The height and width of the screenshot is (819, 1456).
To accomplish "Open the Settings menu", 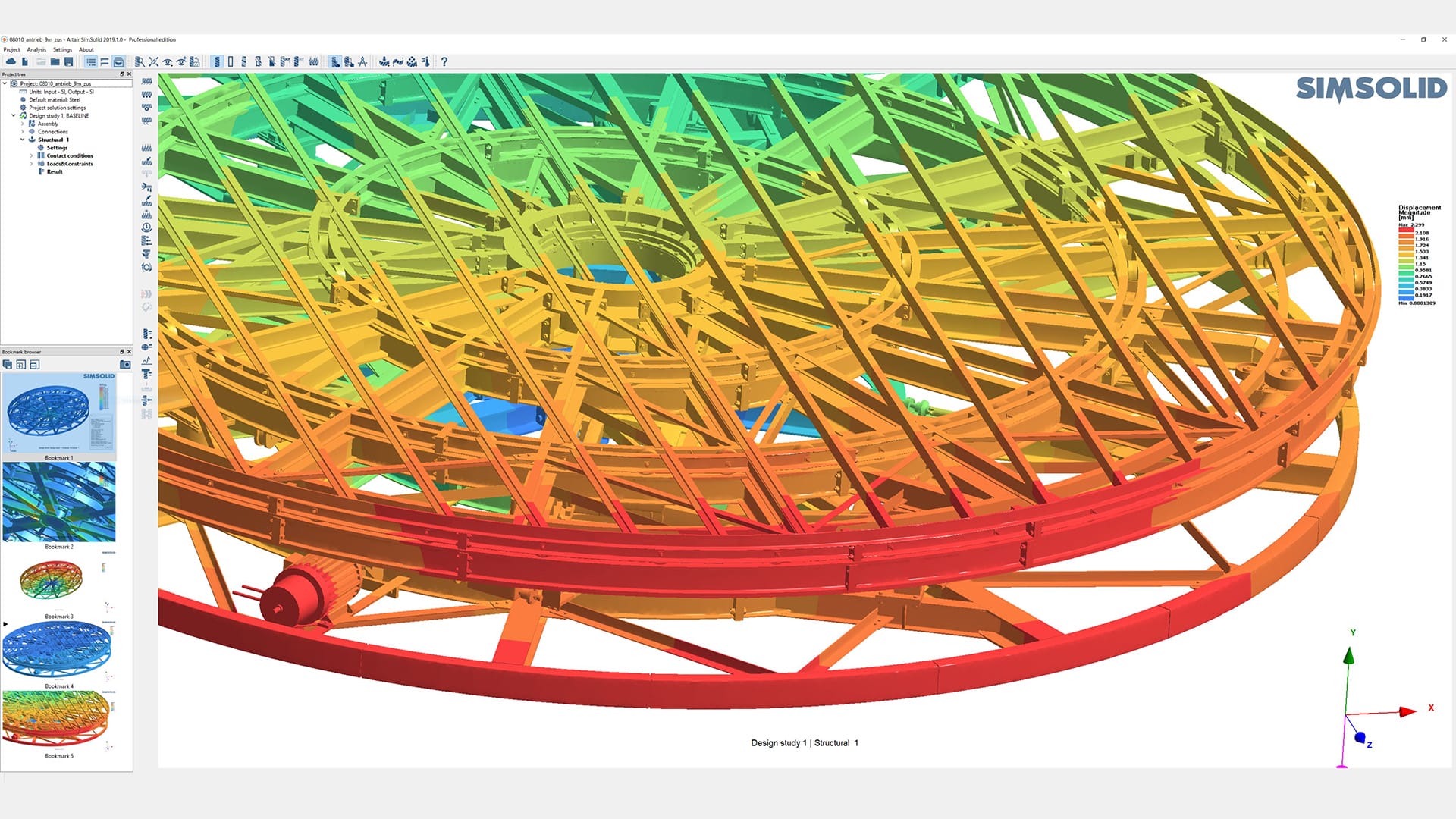I will coord(62,49).
